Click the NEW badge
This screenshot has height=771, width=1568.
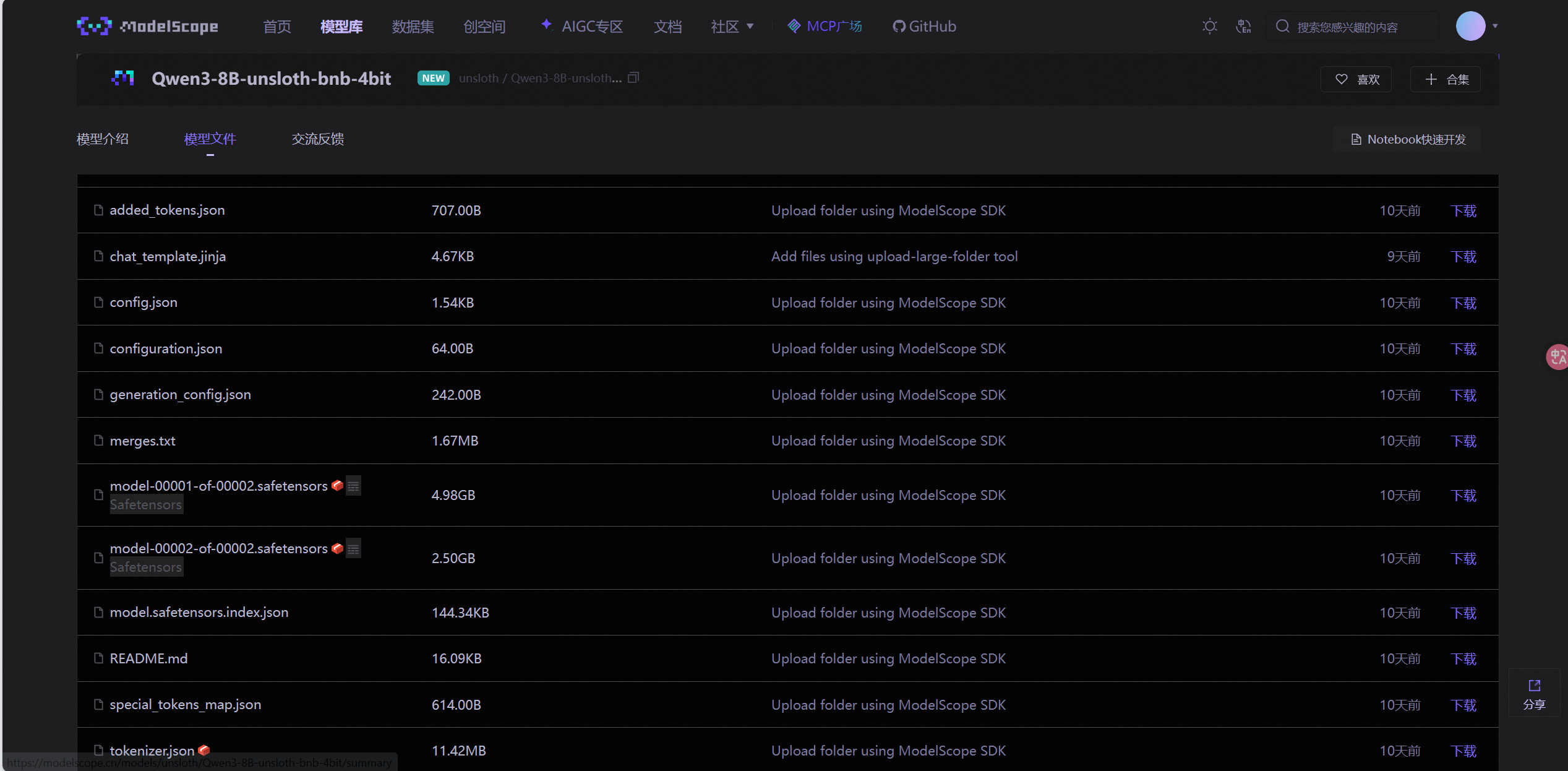coord(434,78)
